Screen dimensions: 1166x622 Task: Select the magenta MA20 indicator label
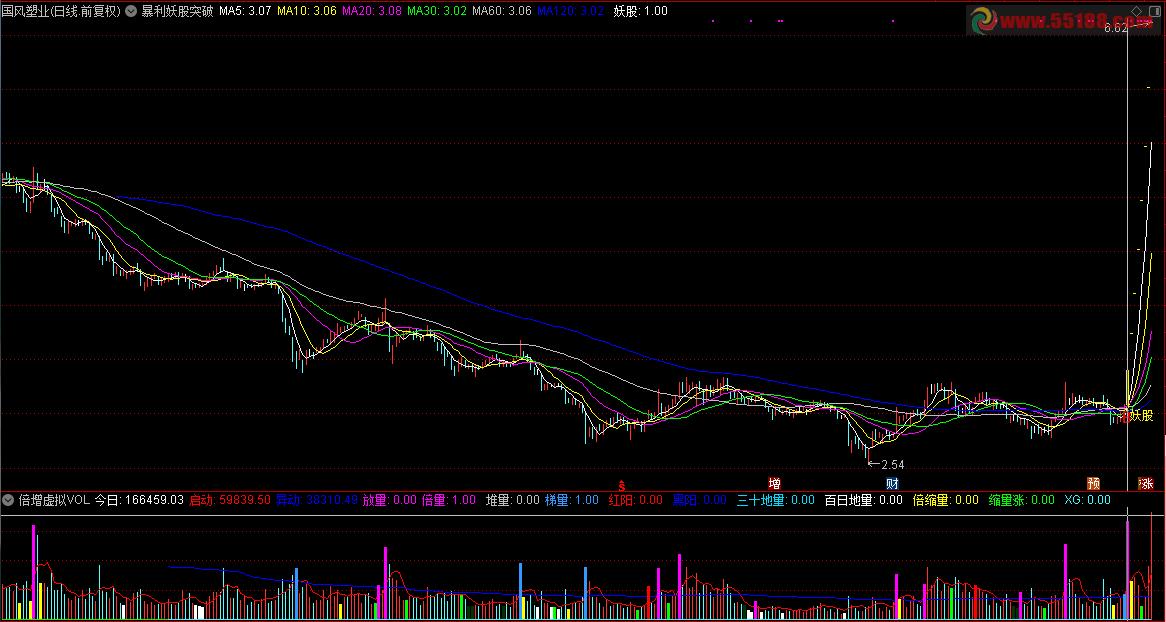[x=371, y=11]
